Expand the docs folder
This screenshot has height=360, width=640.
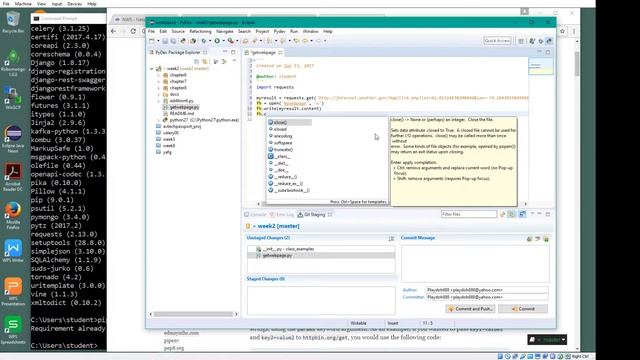click(159, 94)
